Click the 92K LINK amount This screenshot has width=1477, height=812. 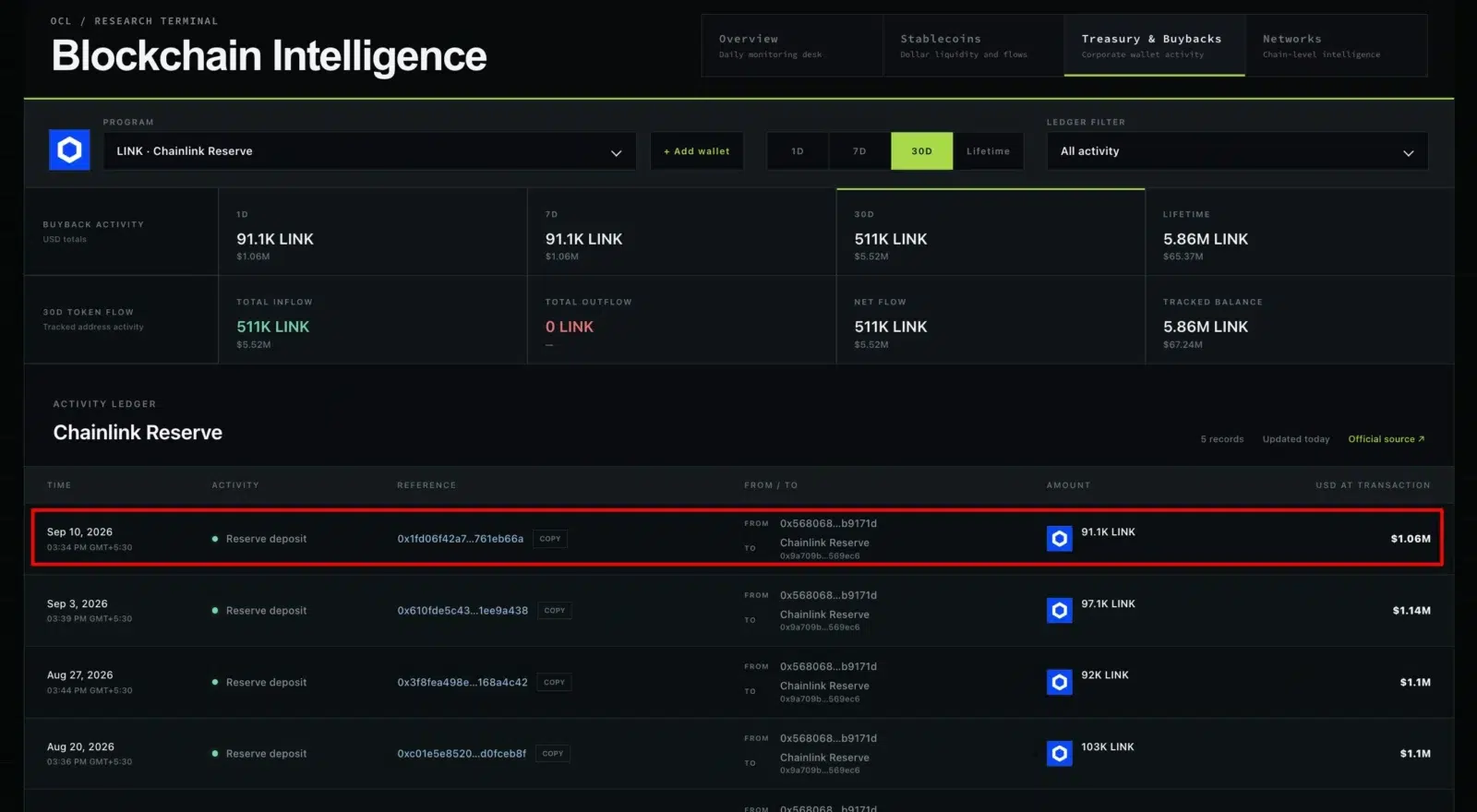click(x=1105, y=675)
